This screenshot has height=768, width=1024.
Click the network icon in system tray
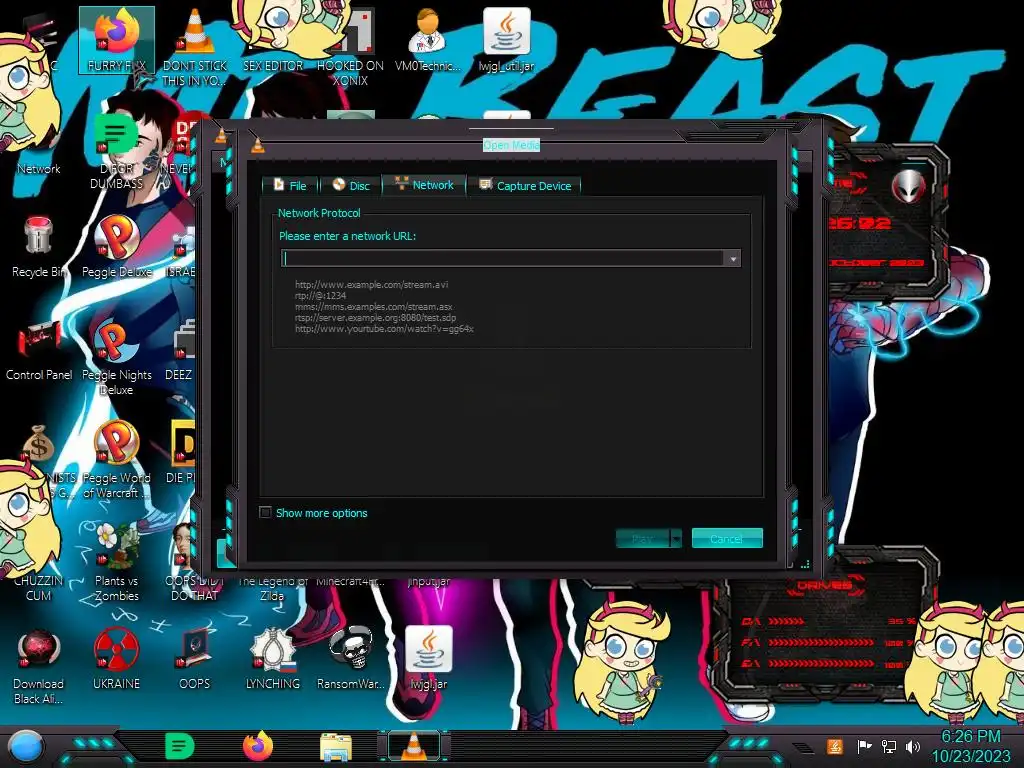click(889, 746)
